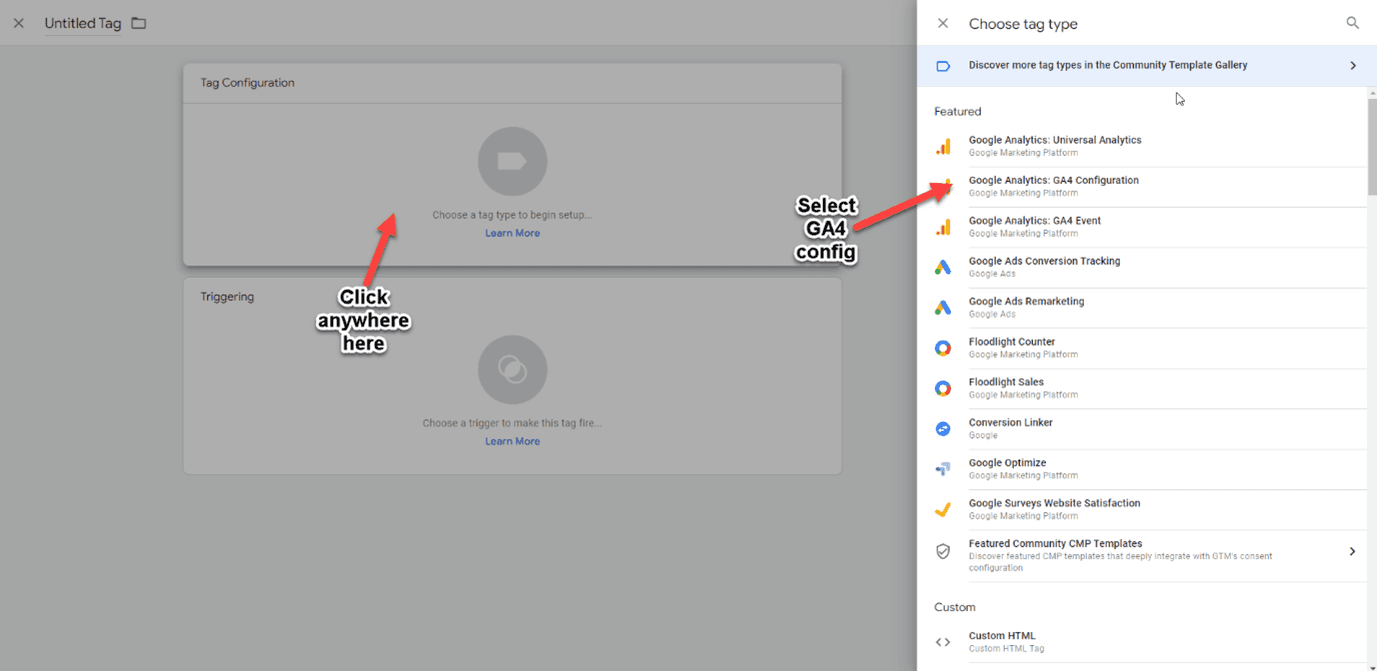
Task: Select Google Analytics: GA4 Configuration
Action: (1053, 181)
